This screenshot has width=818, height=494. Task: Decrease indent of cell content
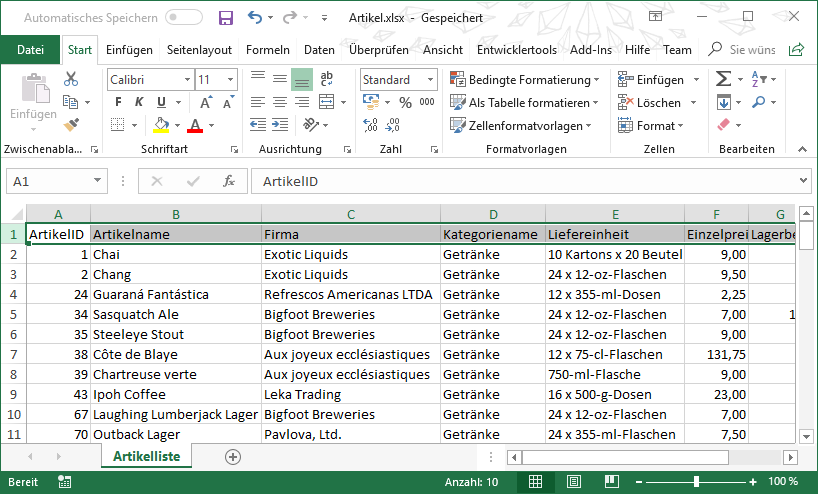(258, 124)
